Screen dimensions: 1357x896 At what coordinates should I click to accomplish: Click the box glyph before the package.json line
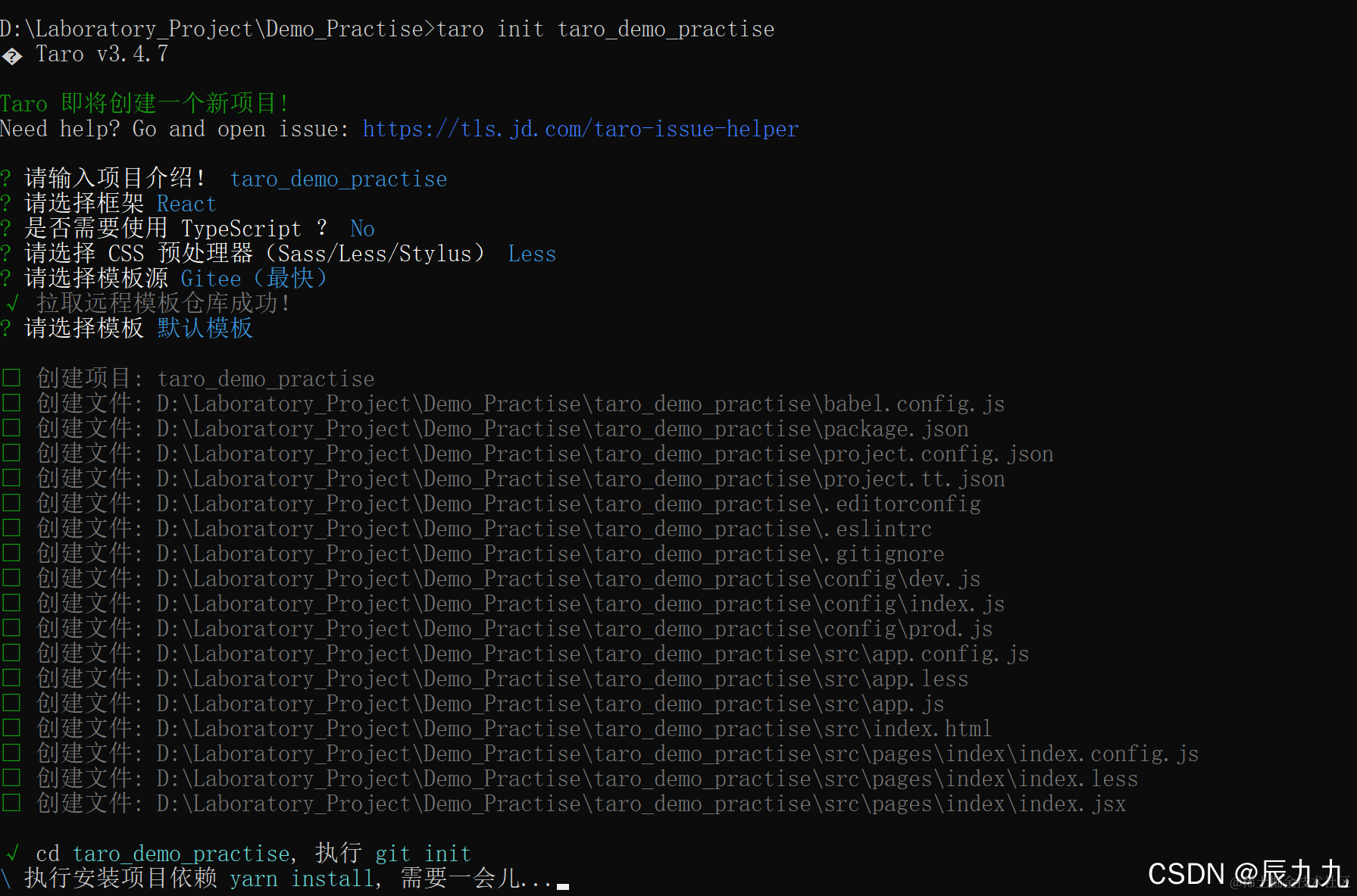[x=11, y=428]
